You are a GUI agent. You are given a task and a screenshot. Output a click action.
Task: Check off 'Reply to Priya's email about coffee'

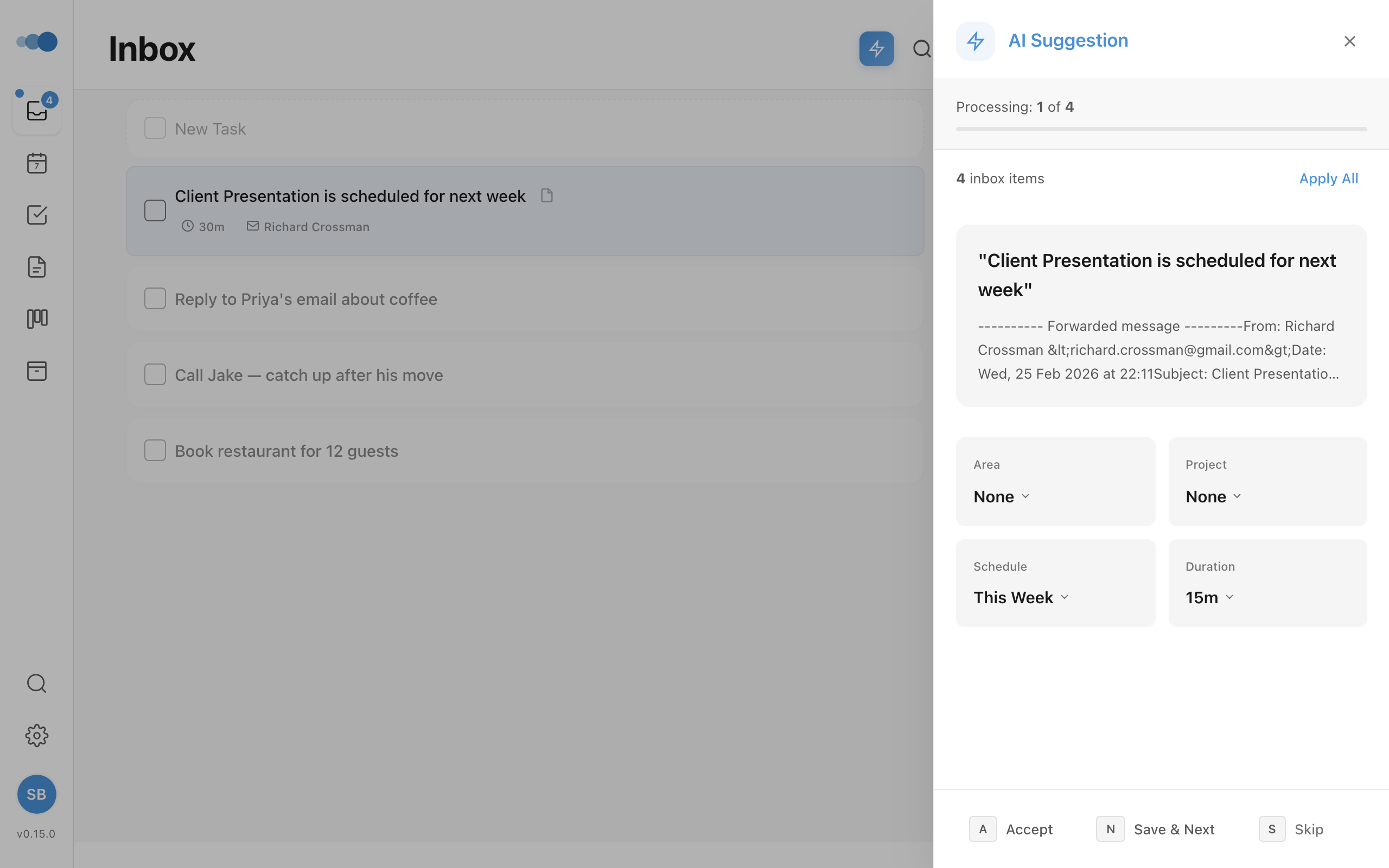155,298
